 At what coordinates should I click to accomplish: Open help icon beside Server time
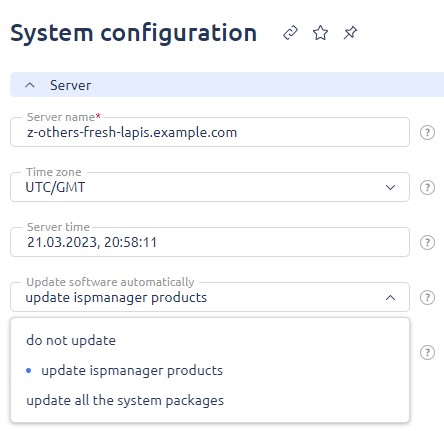(427, 242)
